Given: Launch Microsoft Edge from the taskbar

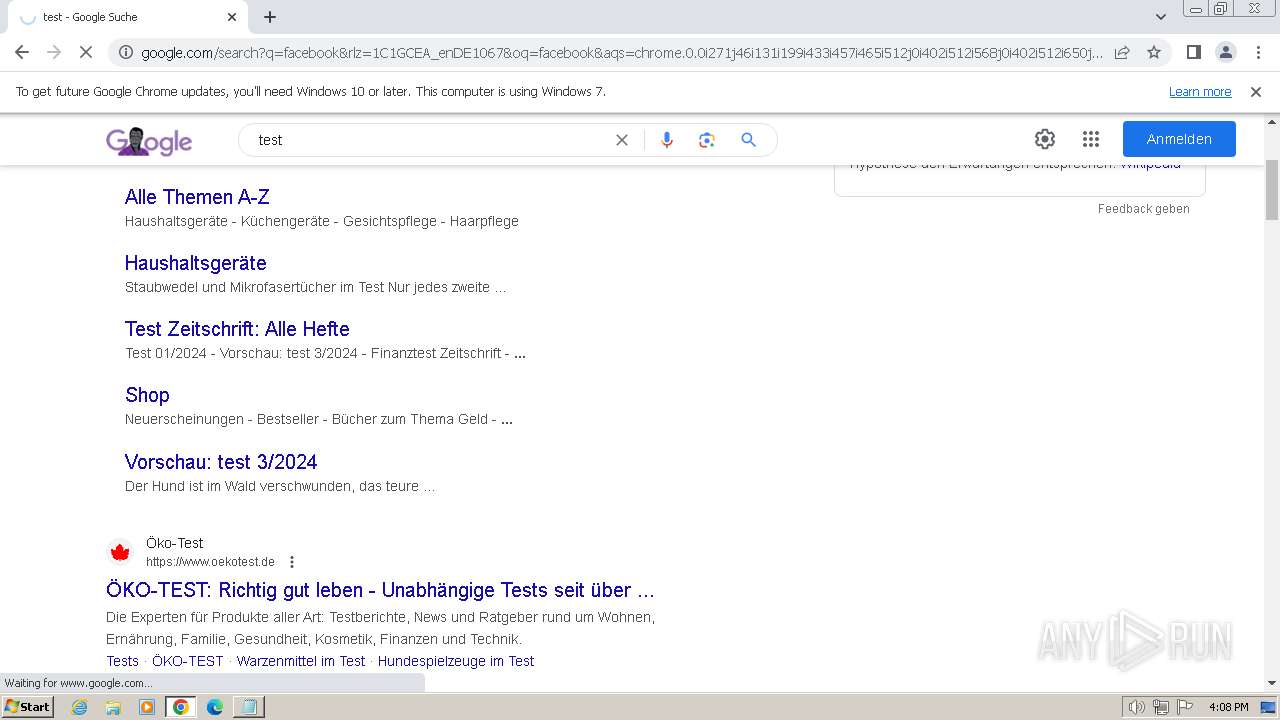Looking at the screenshot, I should coord(215,707).
